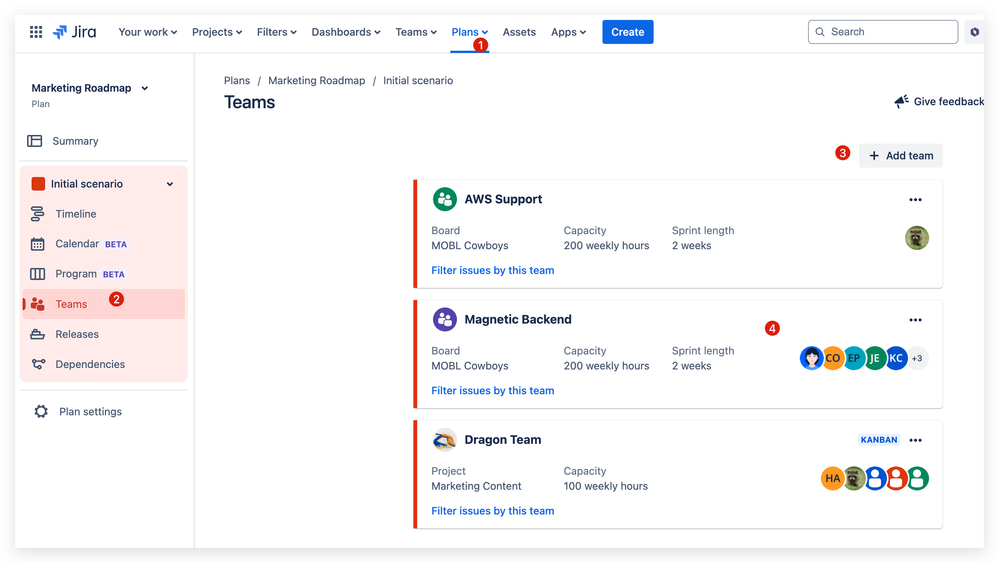Show the +3 additional members
The height and width of the screenshot is (563, 999).
click(917, 359)
